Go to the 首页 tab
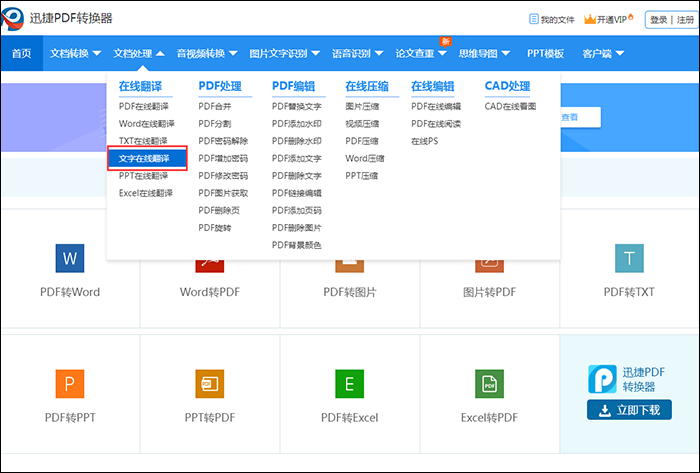The width and height of the screenshot is (700, 473). tap(21, 53)
